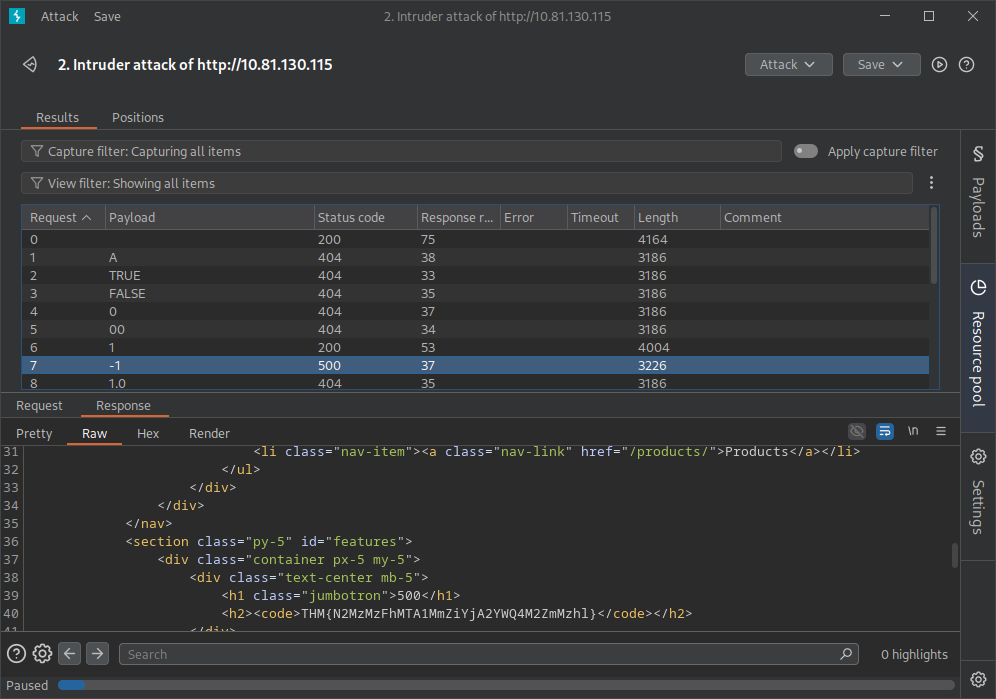Navigate back using the top-left arrow
Screen dimensions: 996x699
click(x=29, y=64)
